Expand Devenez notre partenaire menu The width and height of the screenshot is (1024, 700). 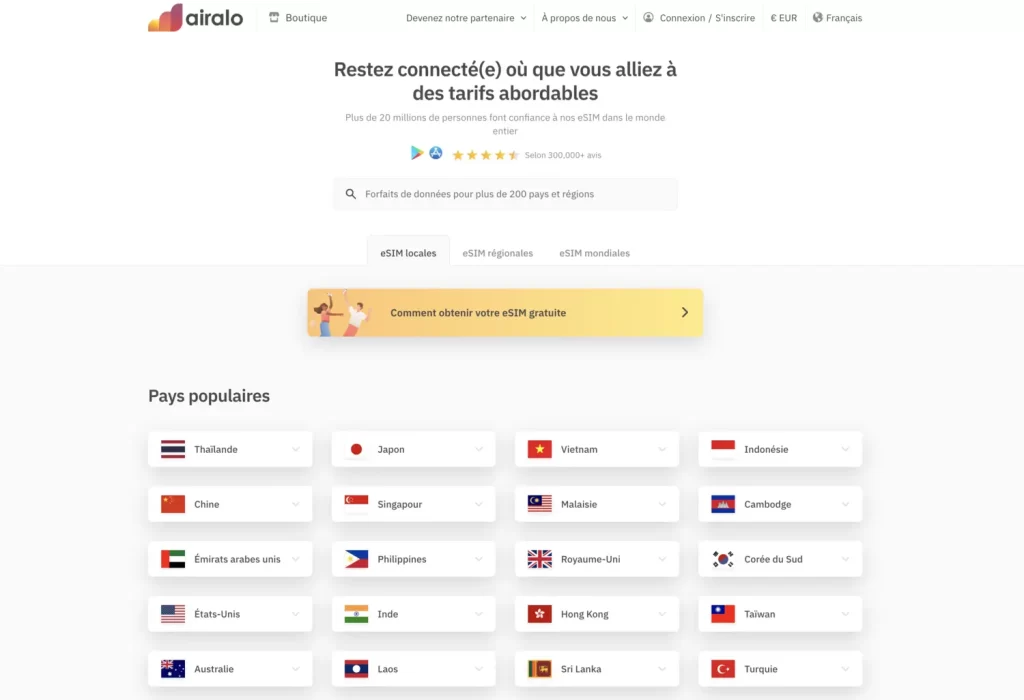tap(466, 18)
